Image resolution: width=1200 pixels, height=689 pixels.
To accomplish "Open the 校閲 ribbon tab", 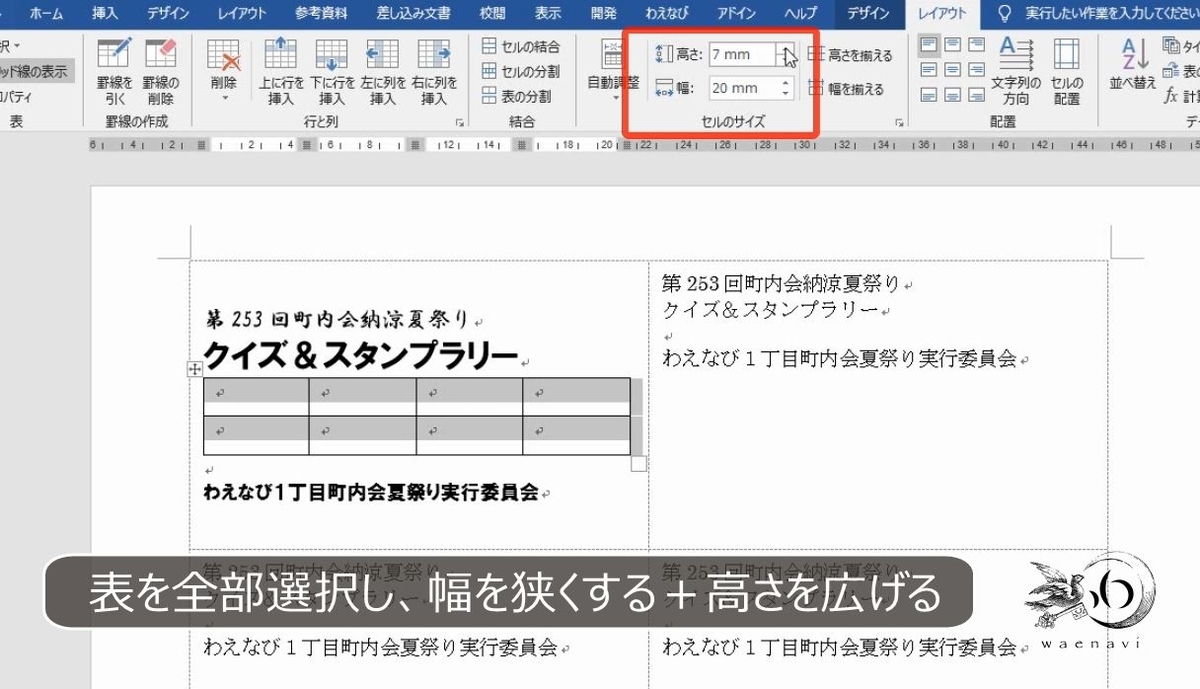I will (491, 14).
